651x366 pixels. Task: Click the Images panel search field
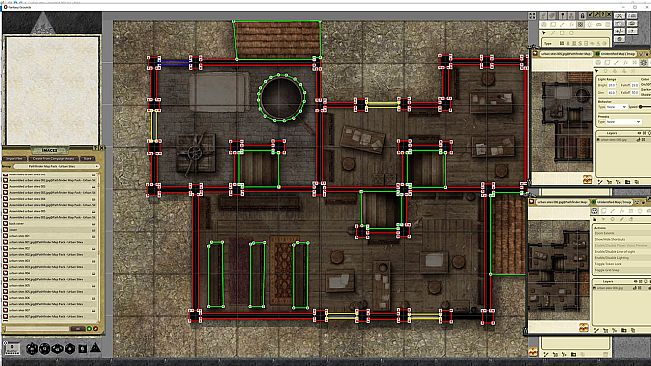pyautogui.click(x=37, y=329)
